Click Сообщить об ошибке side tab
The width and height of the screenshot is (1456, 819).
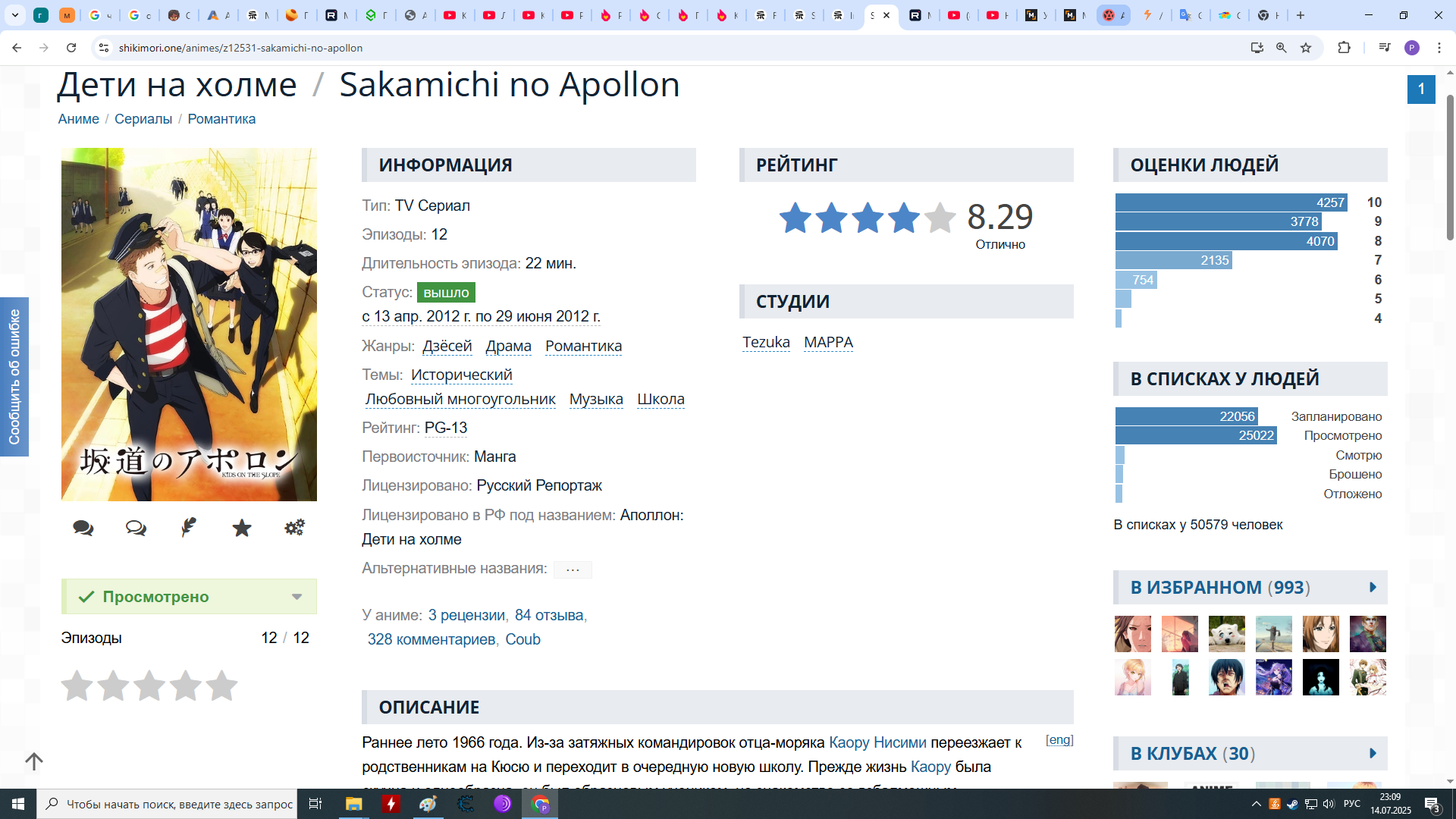pyautogui.click(x=14, y=377)
